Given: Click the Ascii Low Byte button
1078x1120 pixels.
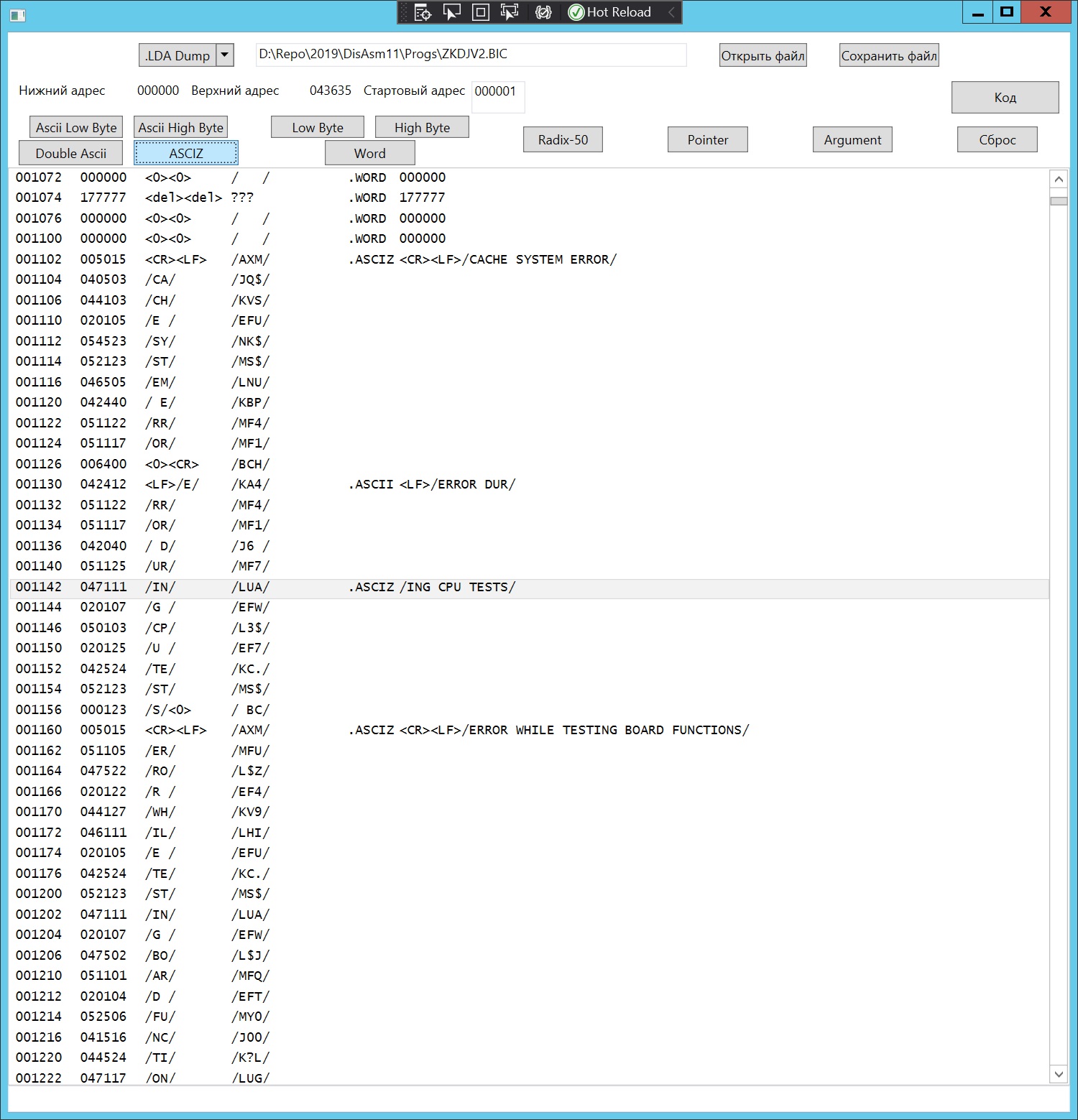Looking at the screenshot, I should point(76,127).
